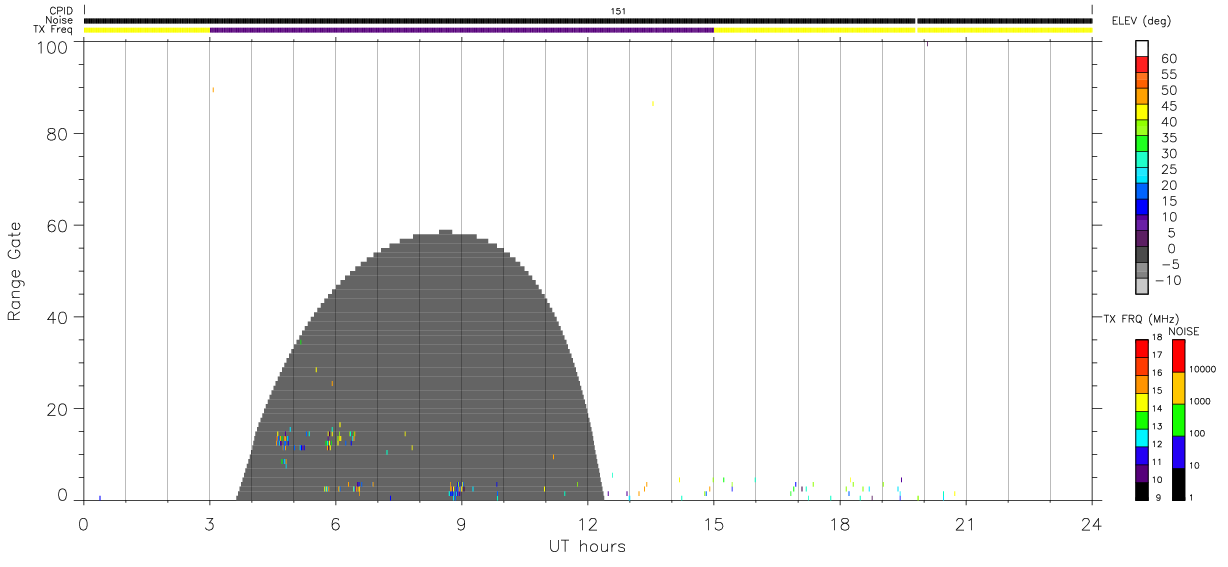Click range gate tick label 80
1228x567 pixels.
[56, 133]
